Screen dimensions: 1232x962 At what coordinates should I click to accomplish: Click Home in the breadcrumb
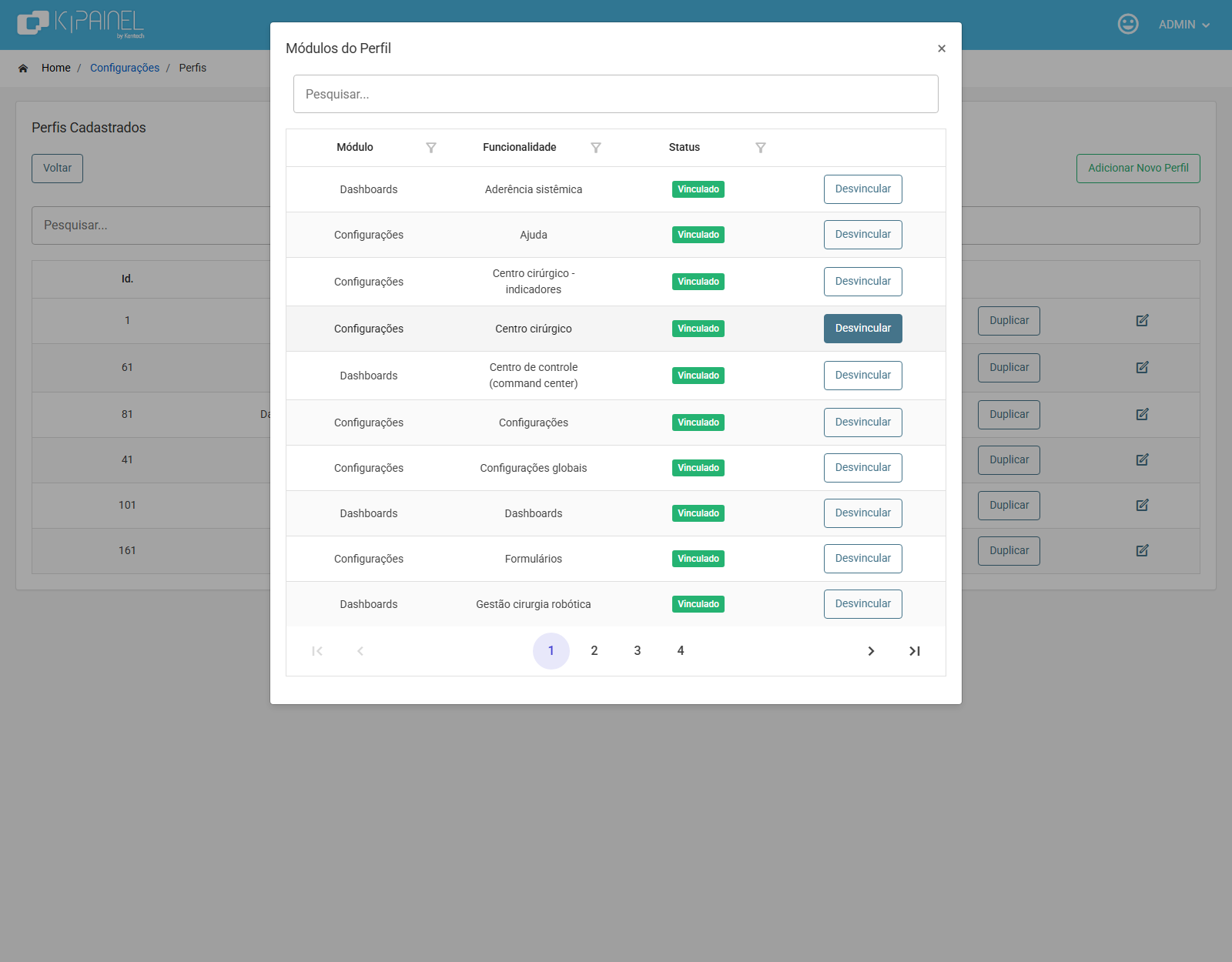[x=56, y=68]
